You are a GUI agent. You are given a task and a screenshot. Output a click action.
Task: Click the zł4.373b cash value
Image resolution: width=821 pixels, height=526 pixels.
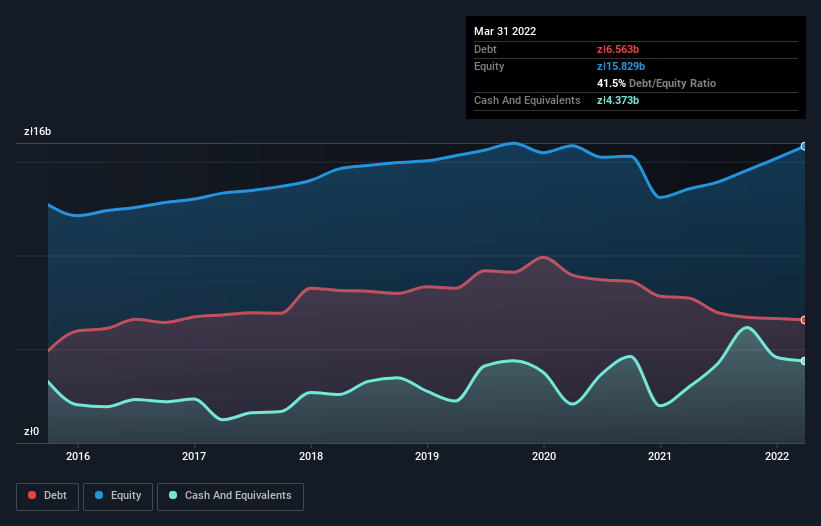coord(618,100)
